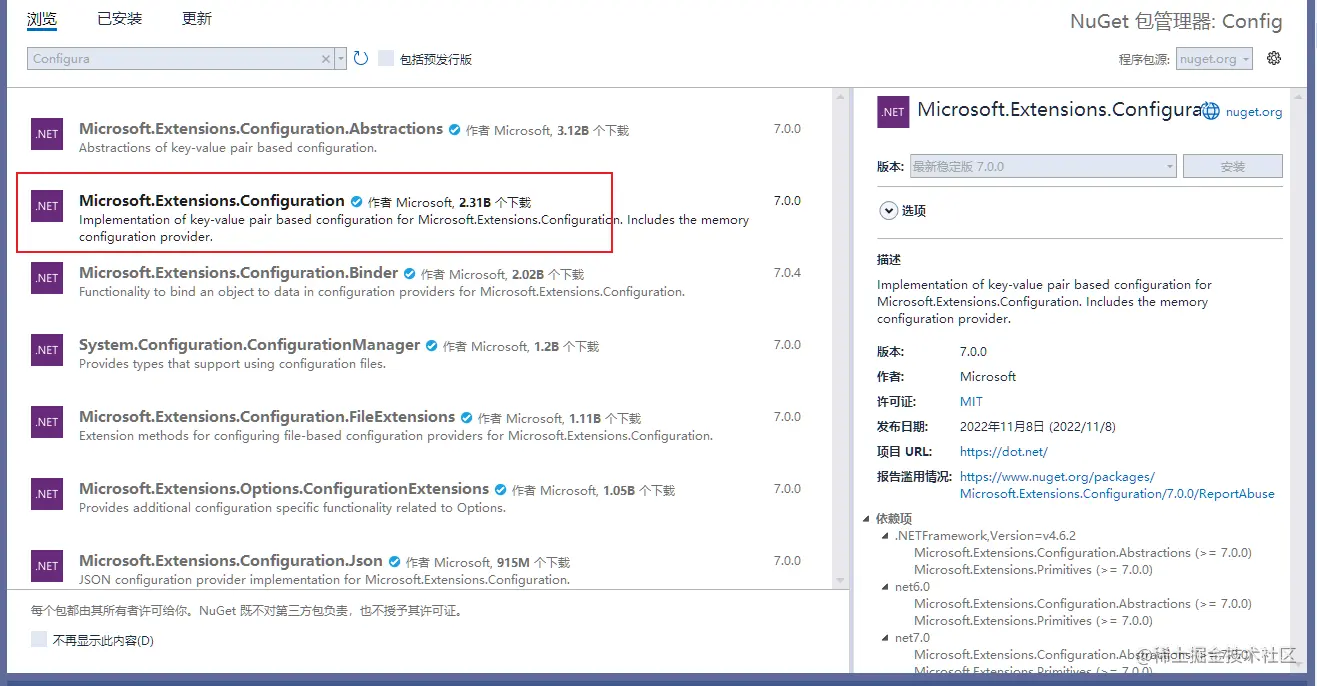Click version 7.0.4 of Configuration.Binder

click(787, 273)
